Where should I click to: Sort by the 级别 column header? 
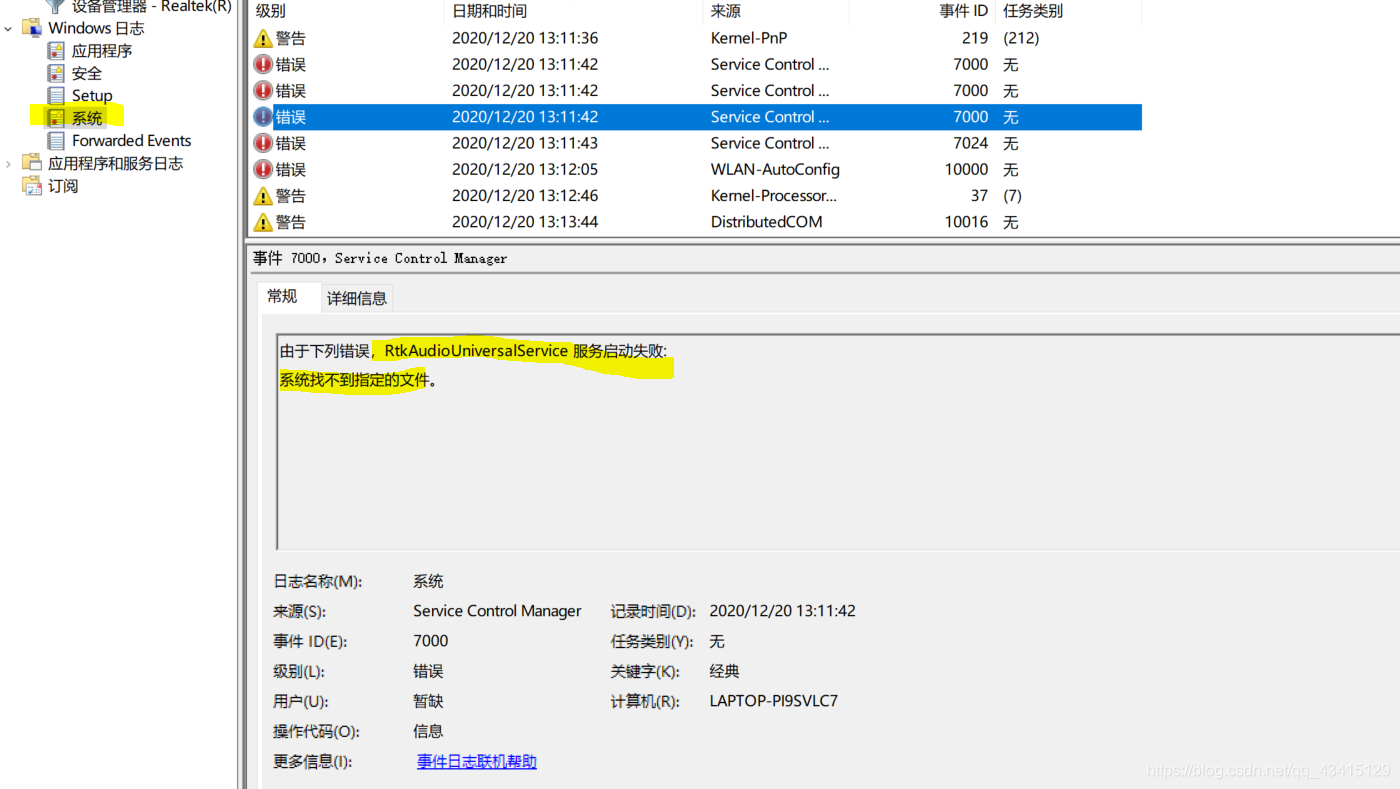click(345, 11)
